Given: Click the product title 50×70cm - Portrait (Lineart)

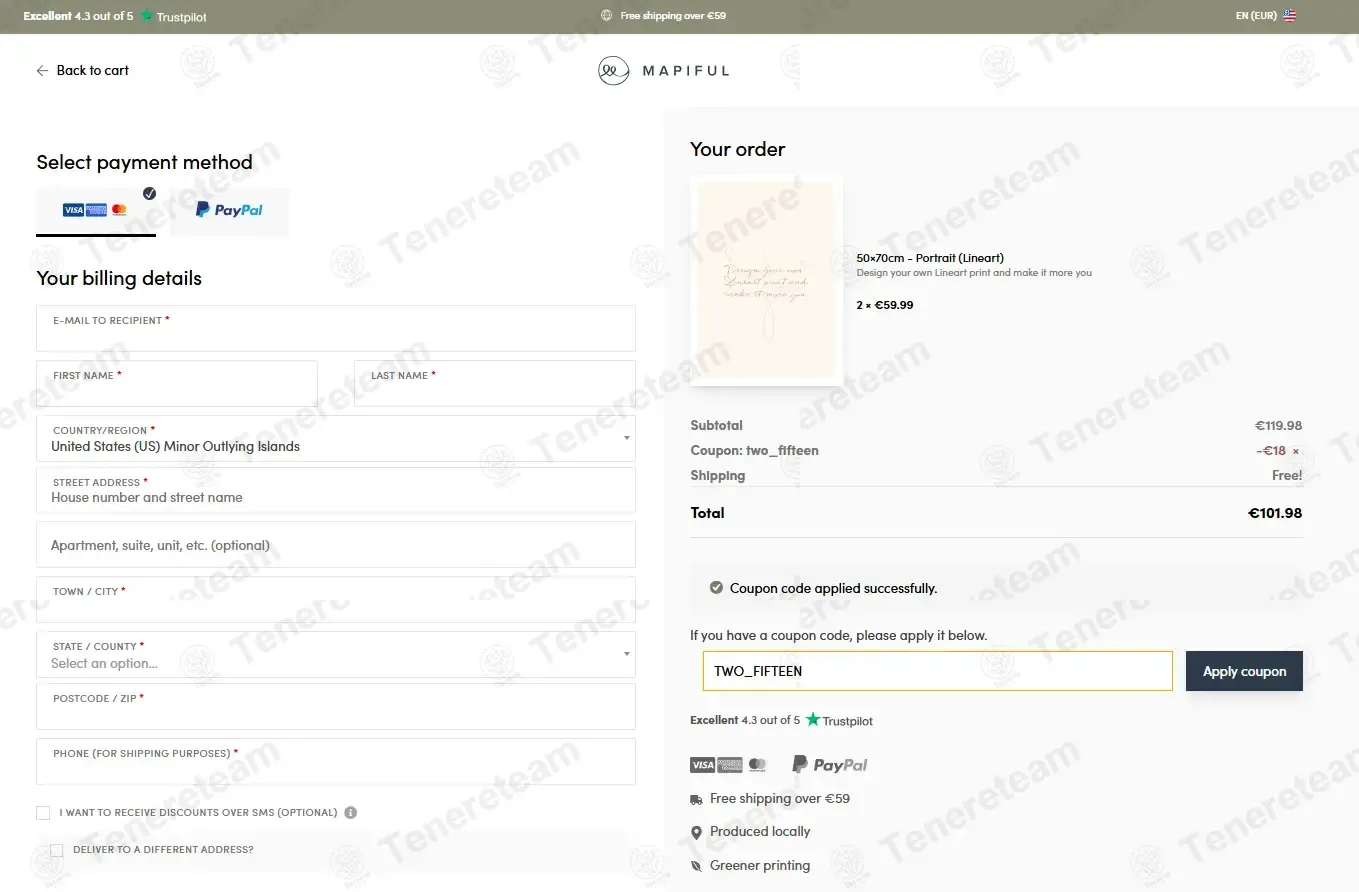Looking at the screenshot, I should [x=930, y=258].
